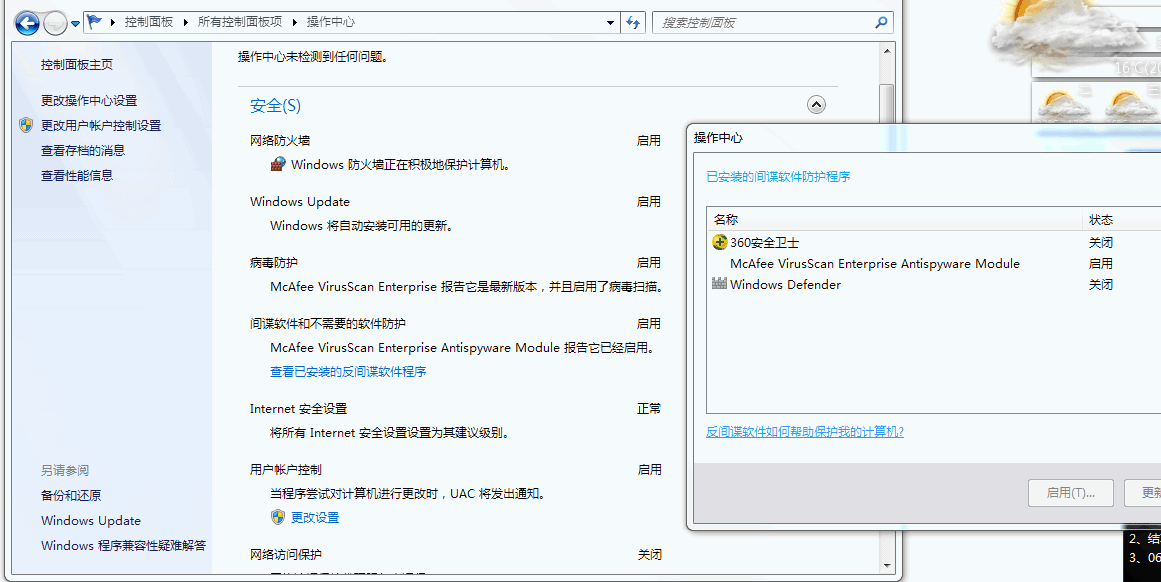Go back with the blue back arrow
The height and width of the screenshot is (582, 1161).
[27, 24]
